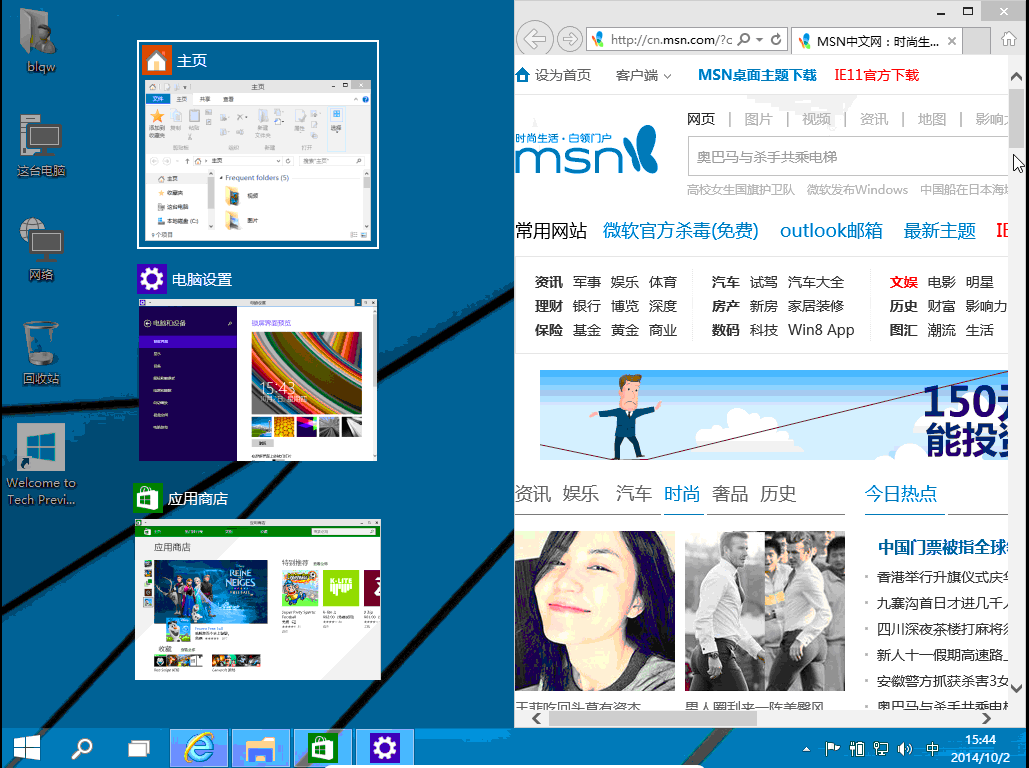
Task: Open PC Settings gear on taskbar
Action: tap(384, 748)
